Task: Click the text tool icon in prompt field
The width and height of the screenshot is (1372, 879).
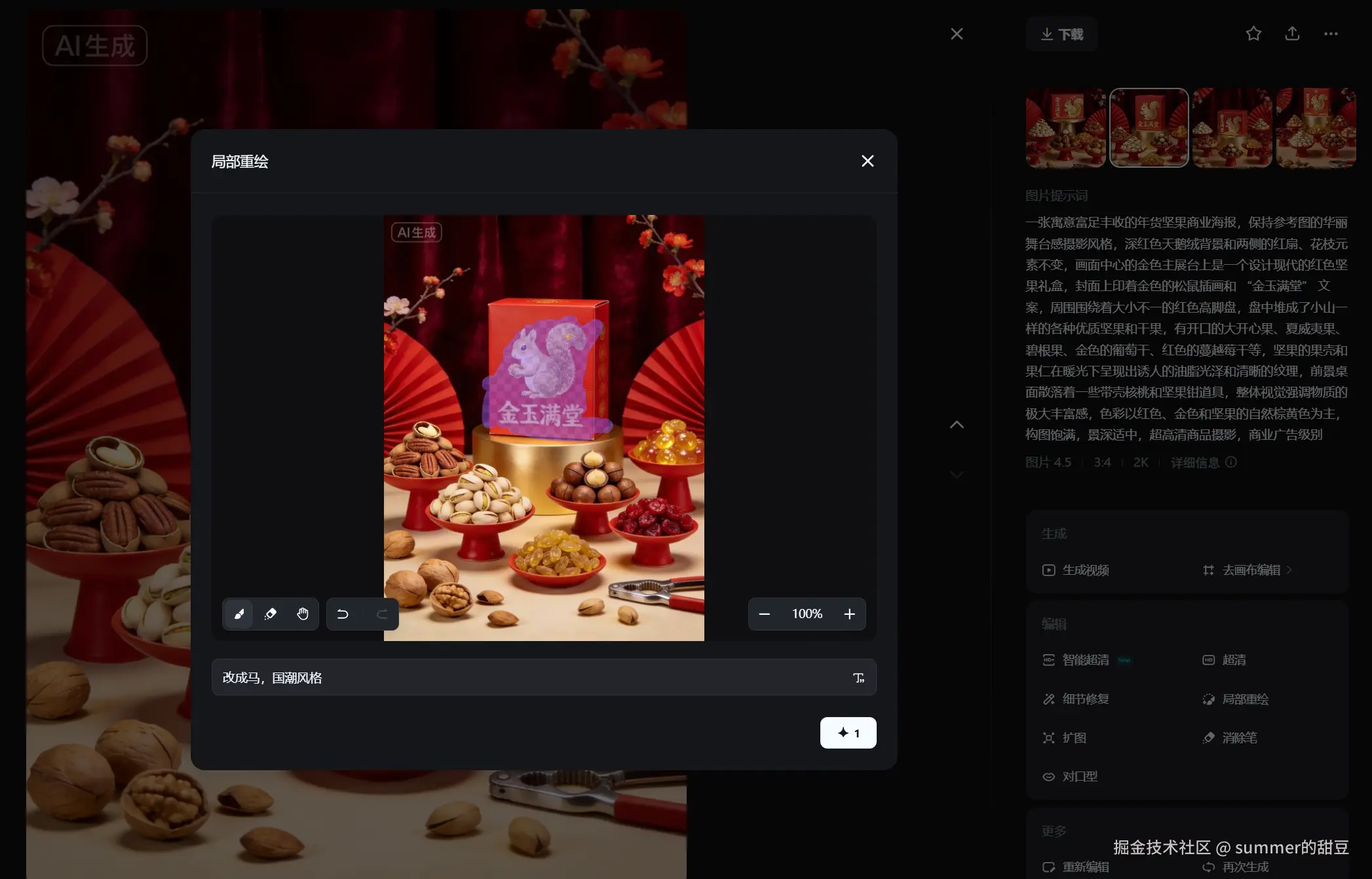Action: pyautogui.click(x=858, y=678)
